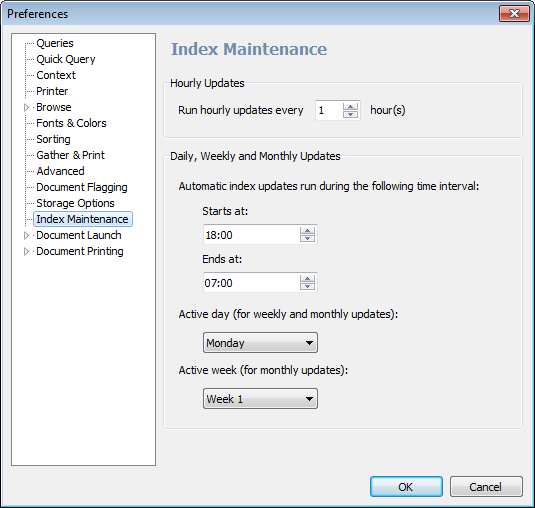Image resolution: width=535 pixels, height=508 pixels.
Task: Increase the Starts at time using up arrow
Action: tap(307, 231)
